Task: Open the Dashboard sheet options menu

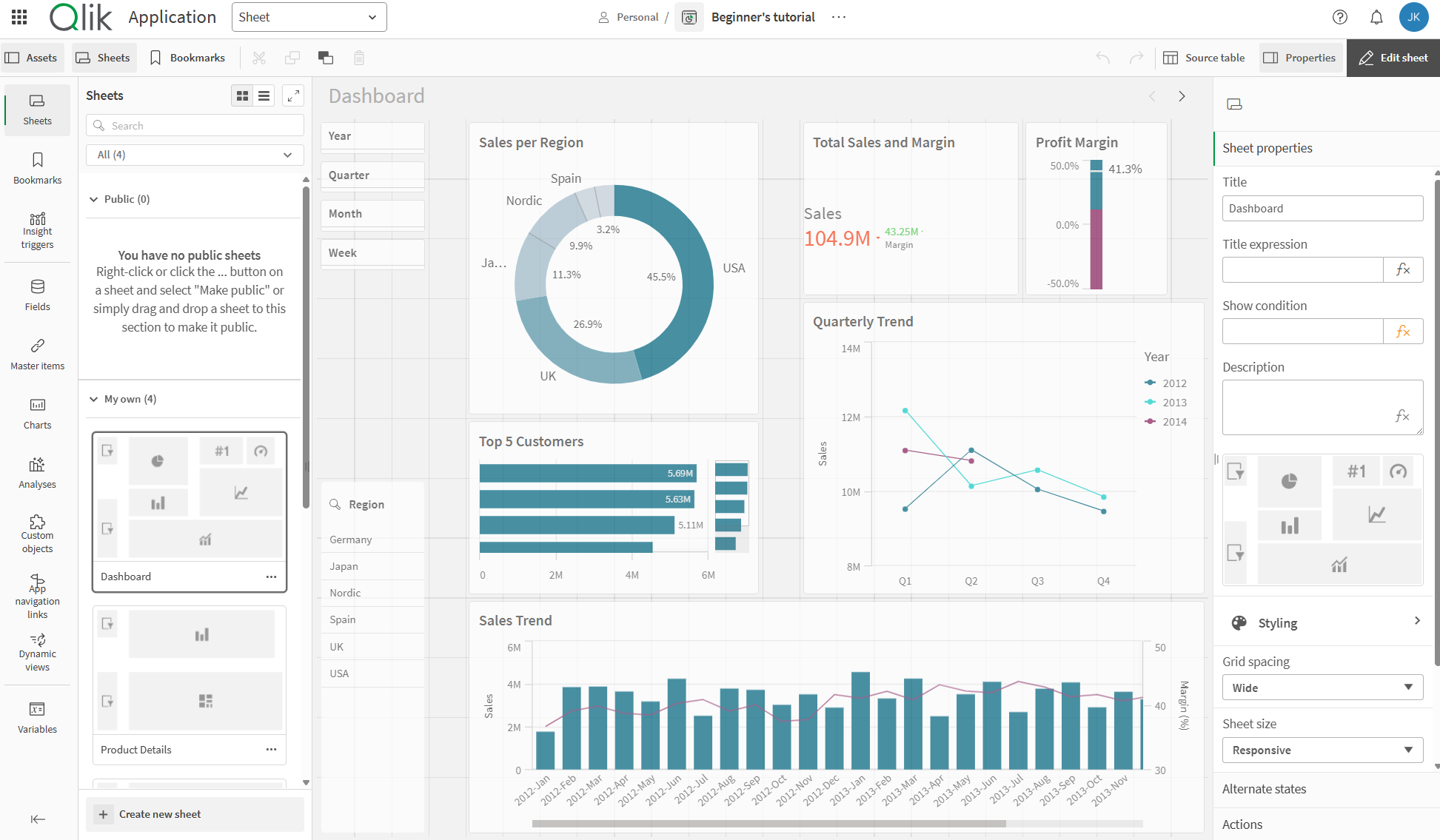Action: [271, 577]
